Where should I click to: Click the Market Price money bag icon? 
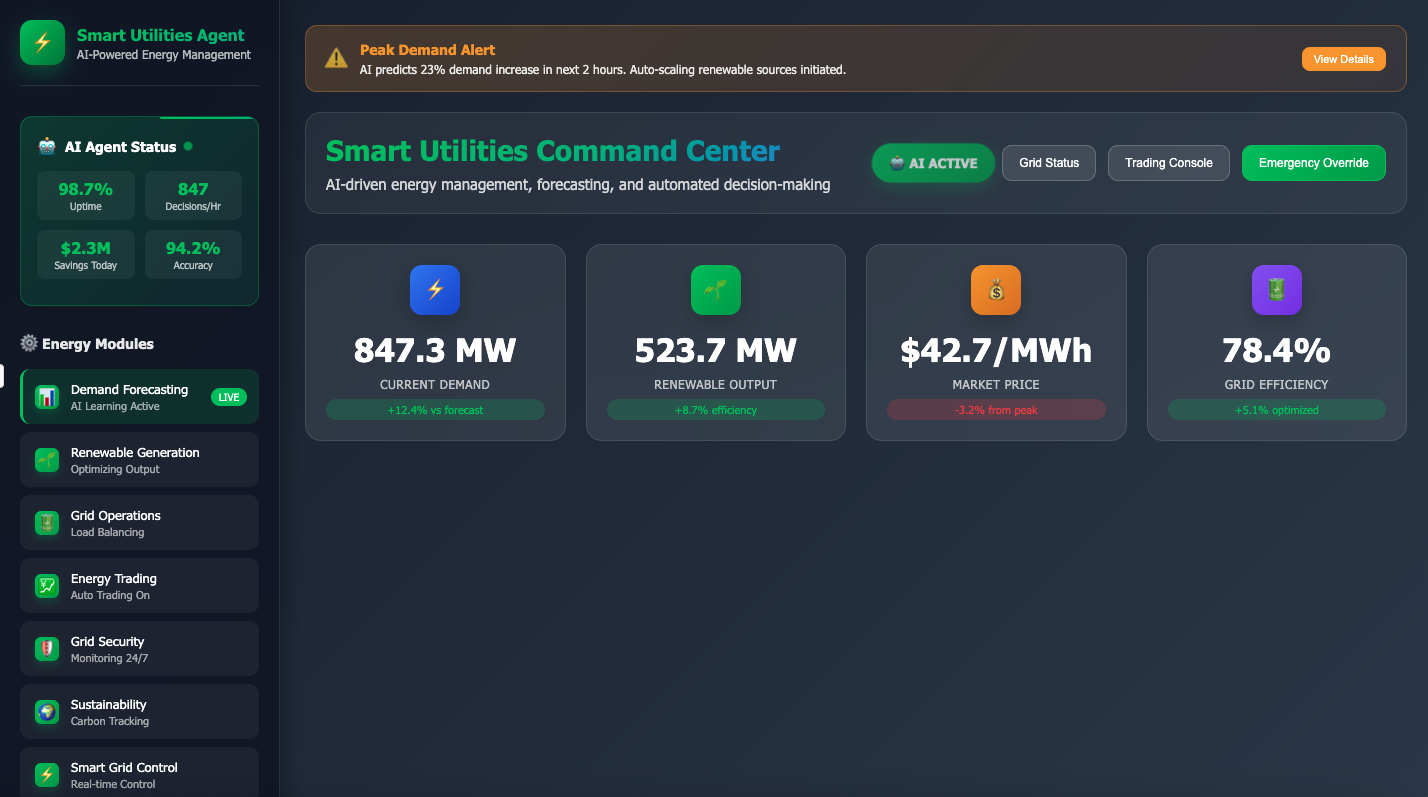995,290
